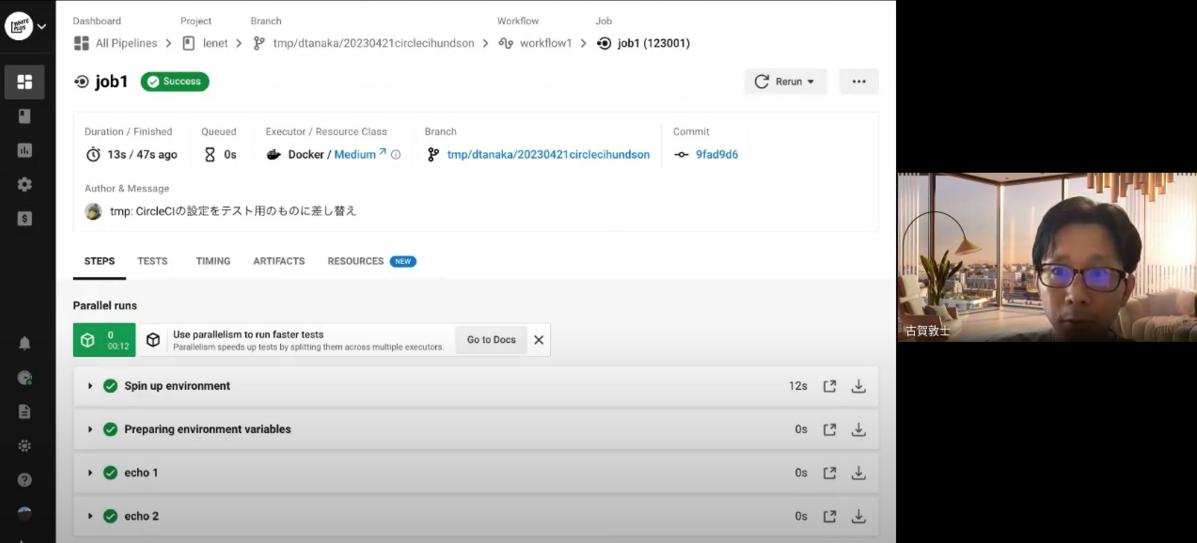
Task: Select parallel run 0 green box
Action: 104,340
